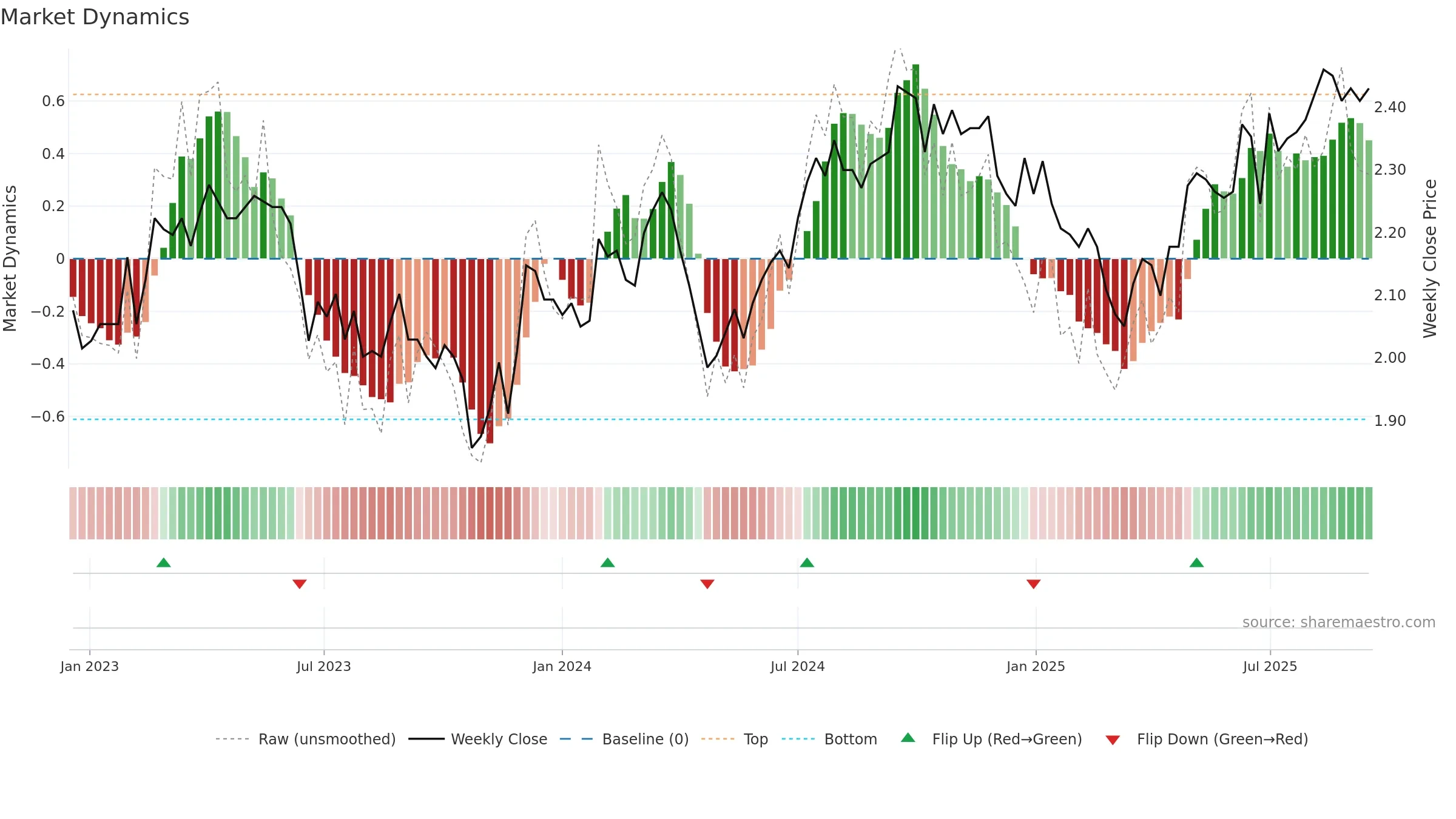Click the Flip Up marker shortly after Jan 2024
Viewport: 1456px width, 819px height.
[x=607, y=562]
